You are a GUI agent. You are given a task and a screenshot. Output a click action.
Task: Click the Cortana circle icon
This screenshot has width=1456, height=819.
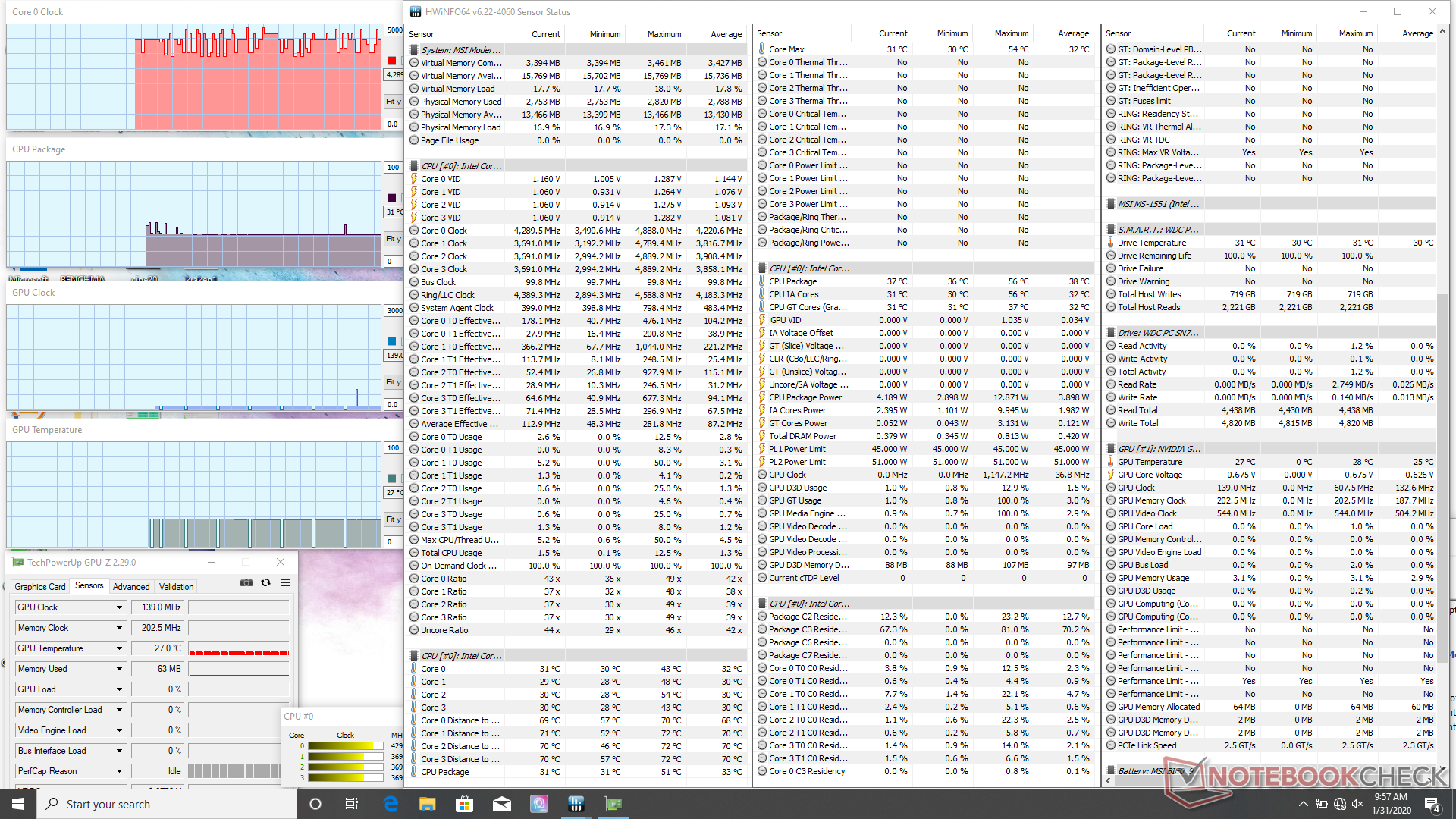315,804
